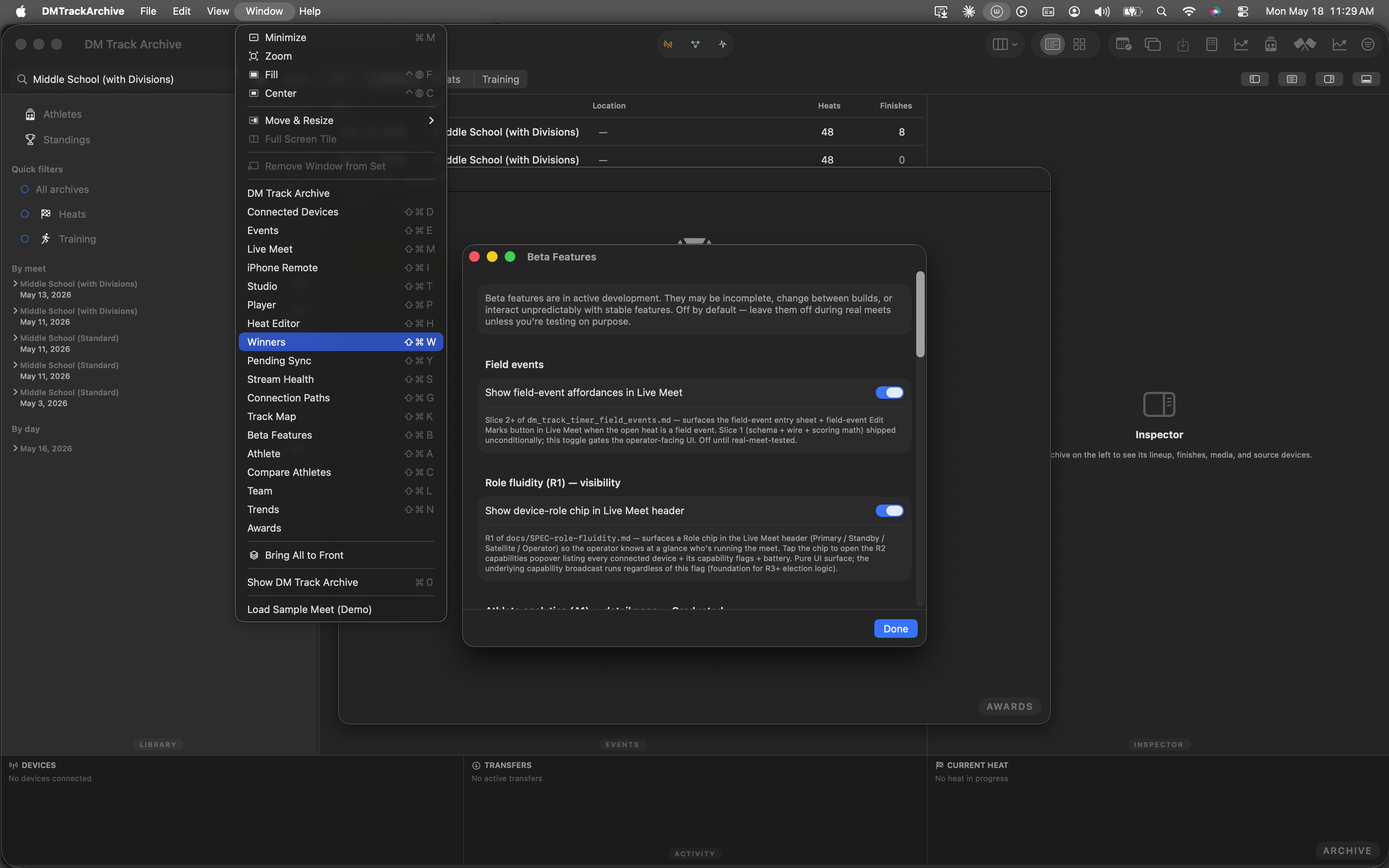Image resolution: width=1389 pixels, height=868 pixels.
Task: Toggle the right inspector panel button
Action: coord(1329,79)
